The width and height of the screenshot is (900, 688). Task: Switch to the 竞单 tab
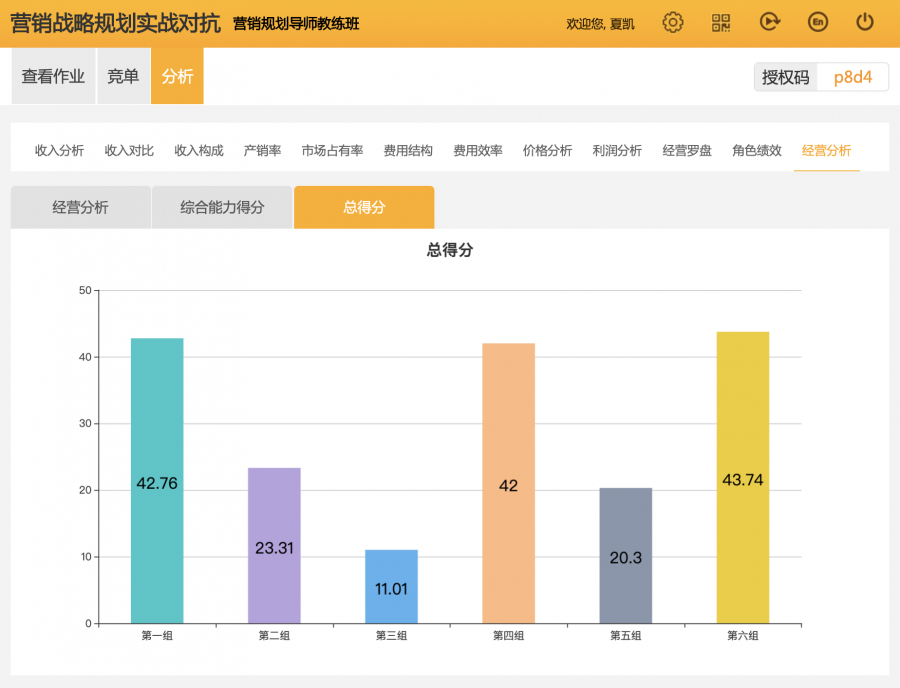tap(123, 76)
